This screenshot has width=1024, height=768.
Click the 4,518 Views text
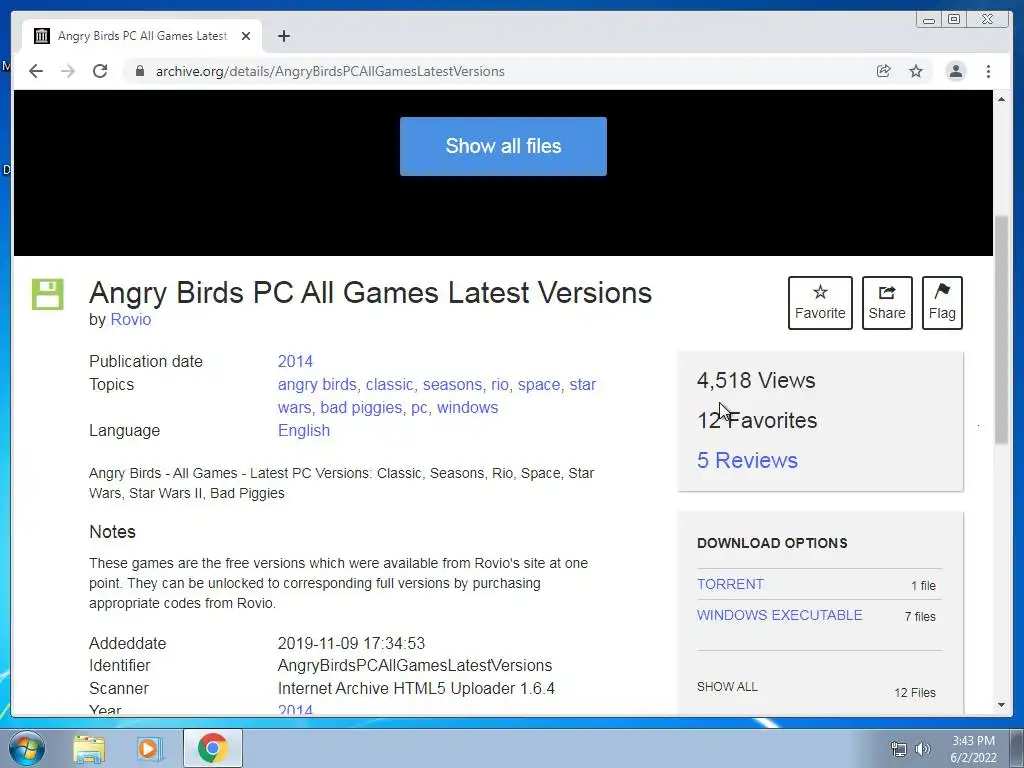(x=756, y=380)
